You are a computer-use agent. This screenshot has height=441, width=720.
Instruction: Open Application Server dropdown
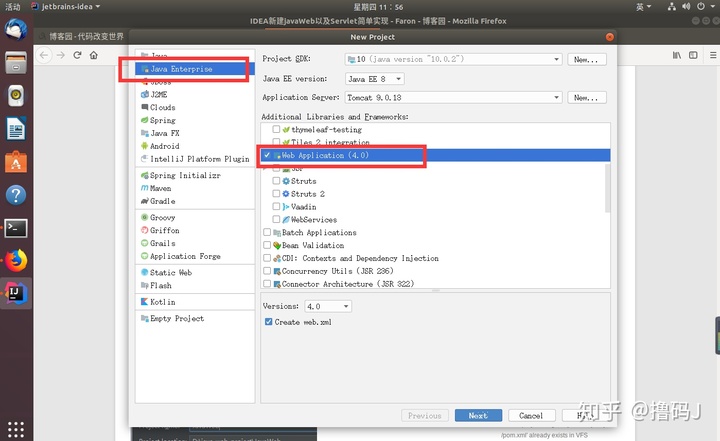point(453,97)
